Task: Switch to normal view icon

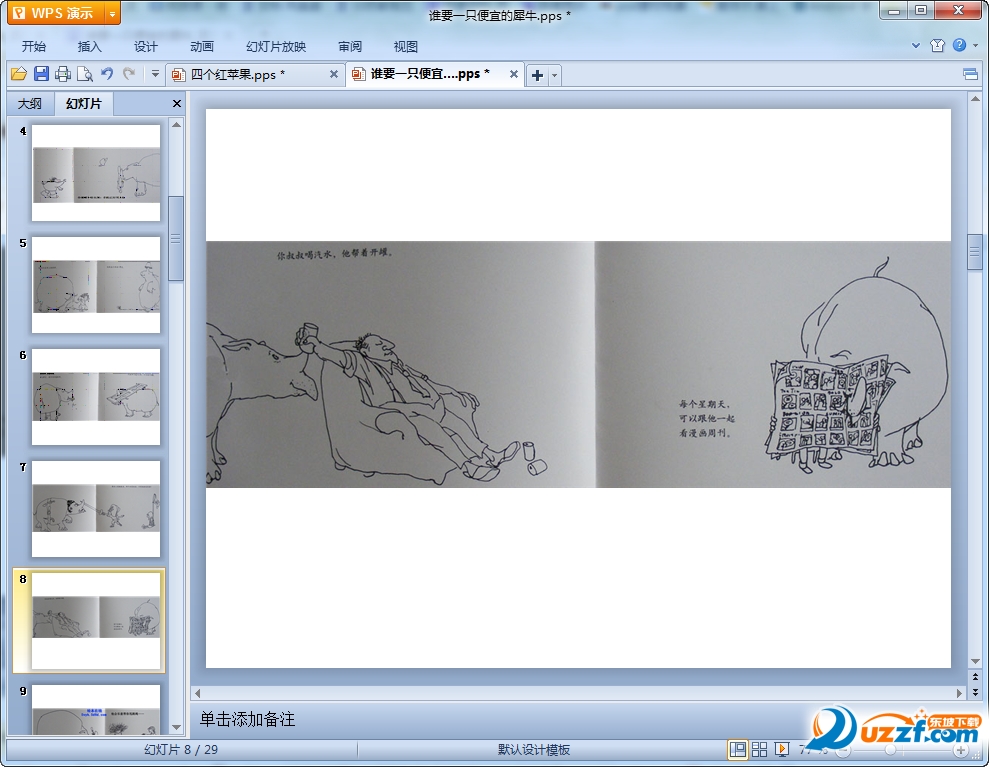Action: 738,749
